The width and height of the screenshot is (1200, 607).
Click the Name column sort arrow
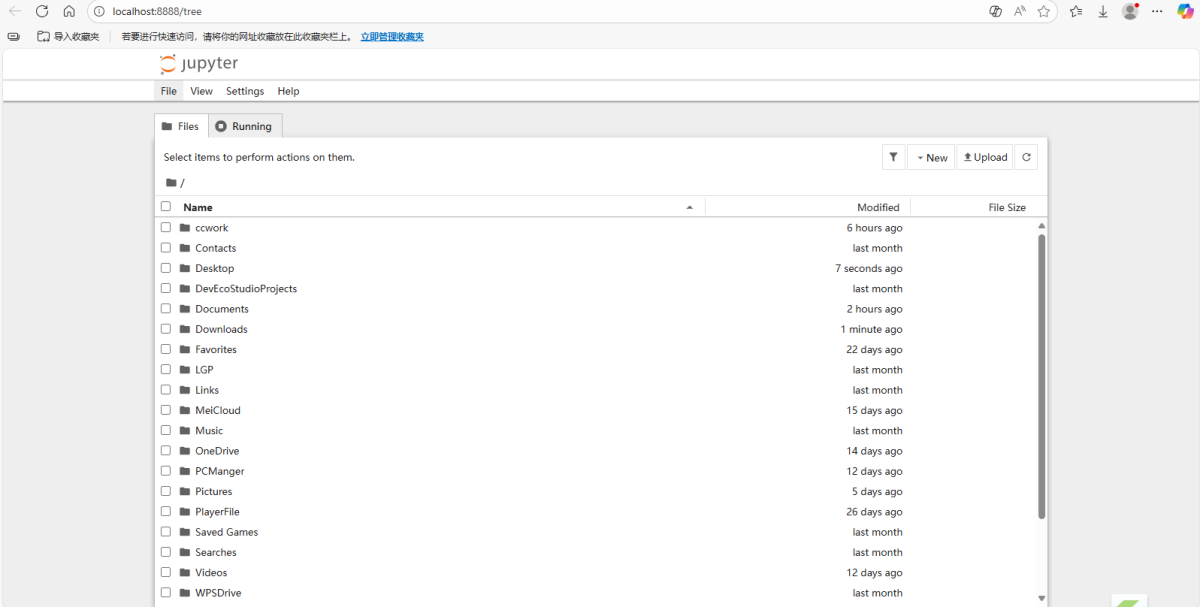pyautogui.click(x=690, y=207)
